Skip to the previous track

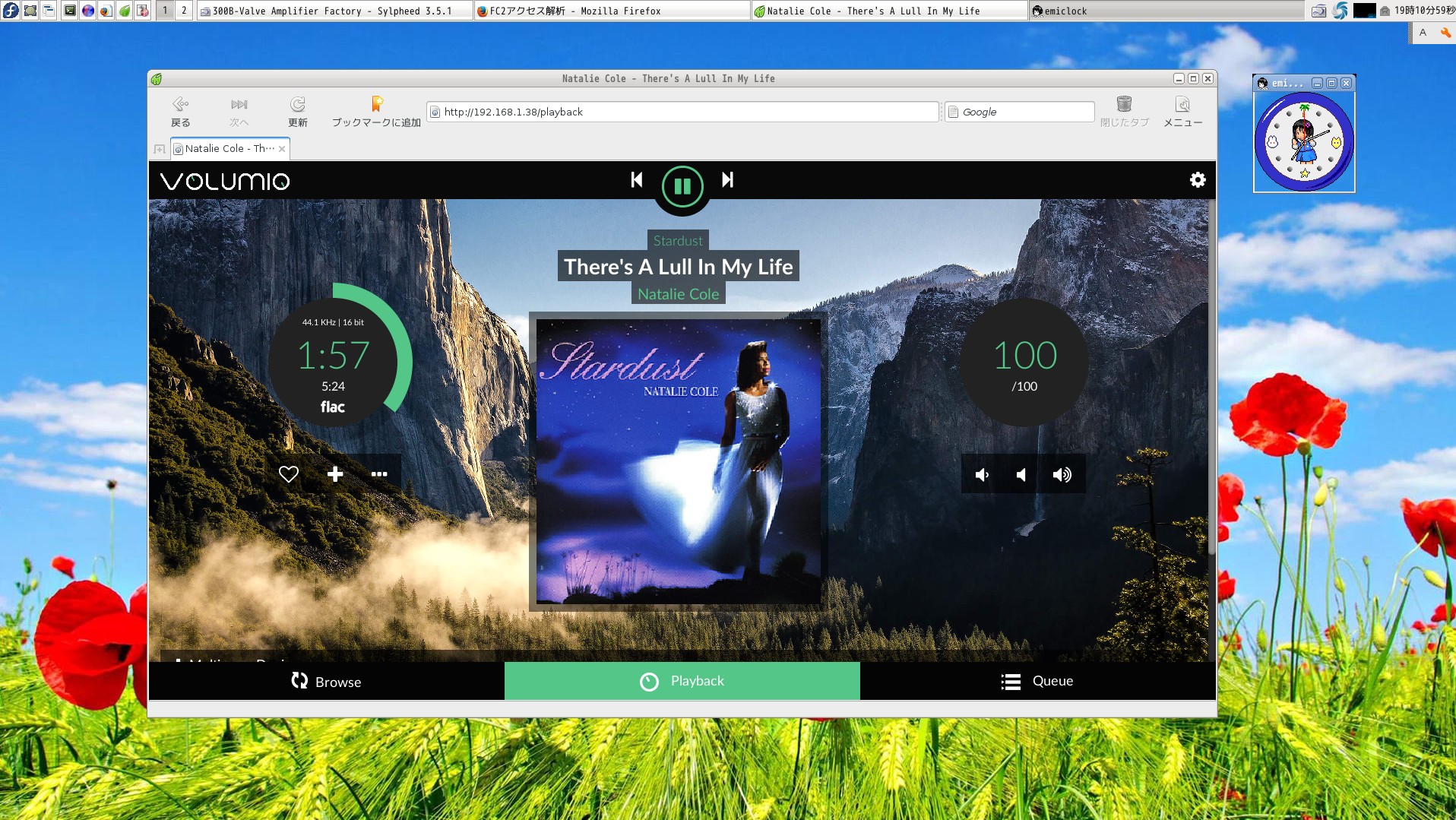point(637,180)
